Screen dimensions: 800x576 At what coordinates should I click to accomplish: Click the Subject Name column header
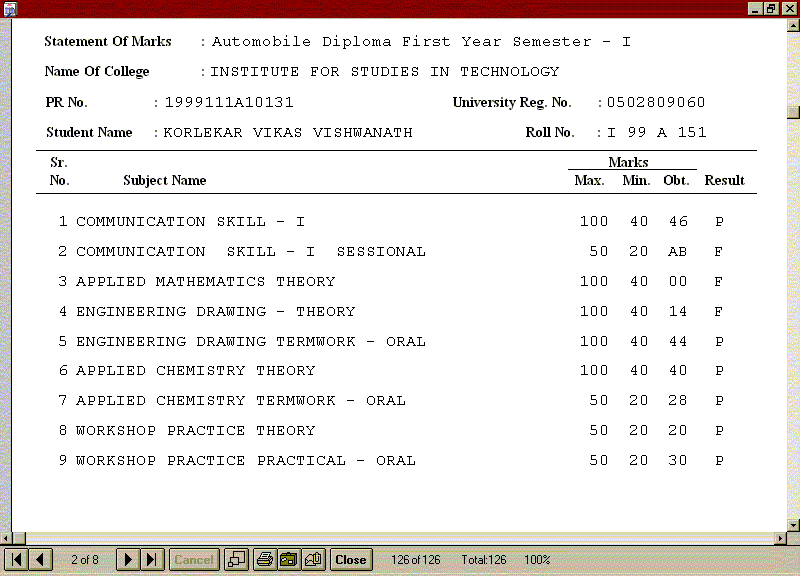pyautogui.click(x=165, y=181)
